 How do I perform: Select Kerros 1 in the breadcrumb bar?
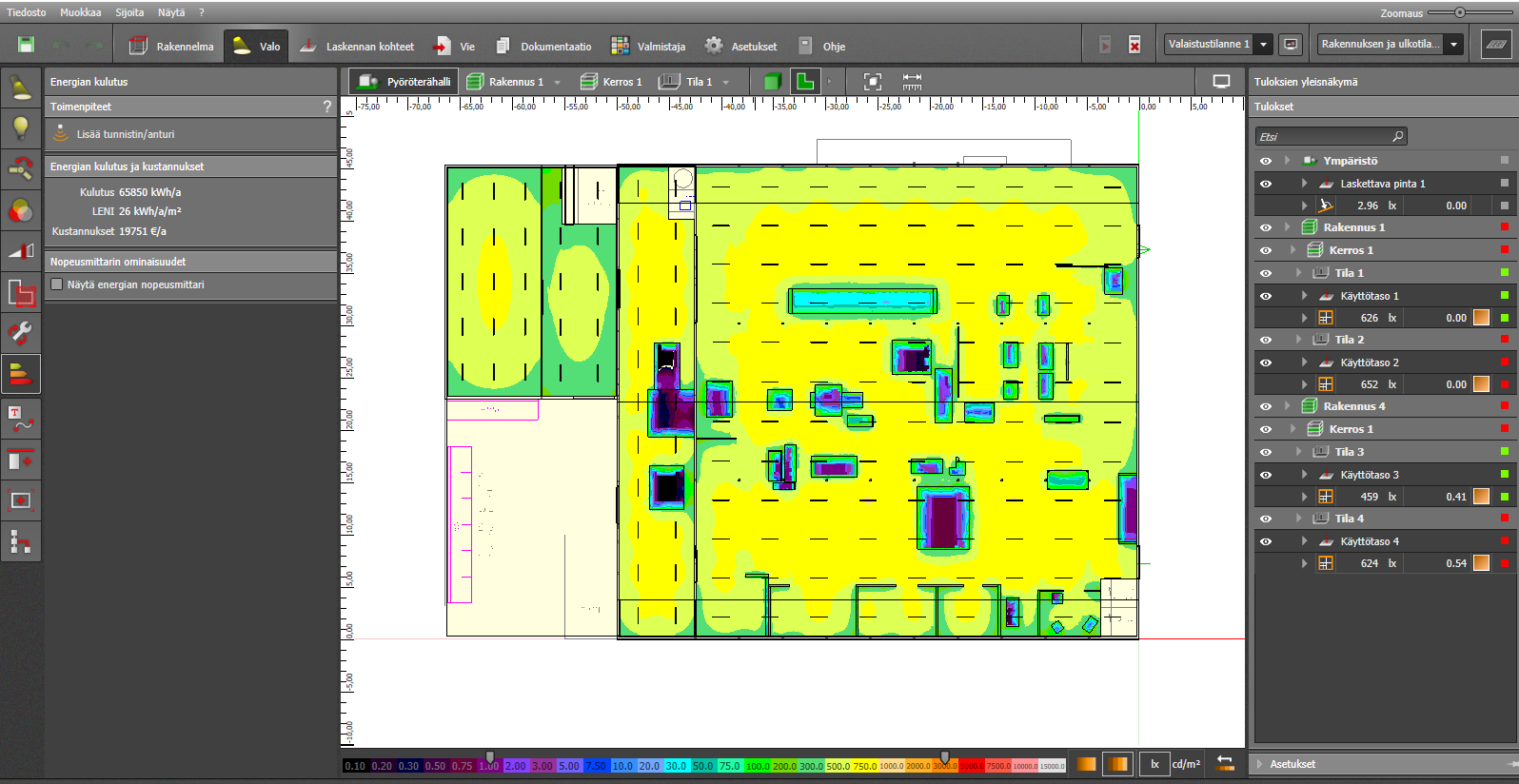click(611, 82)
